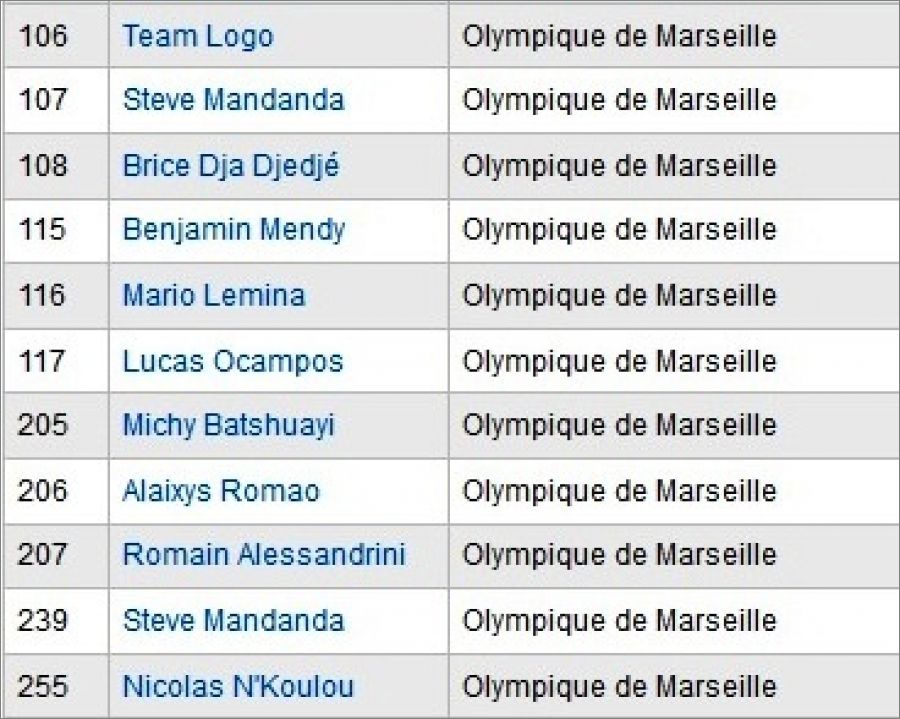Open the Nicolas N'Koulou link
The height and width of the screenshot is (719, 900).
click(238, 686)
